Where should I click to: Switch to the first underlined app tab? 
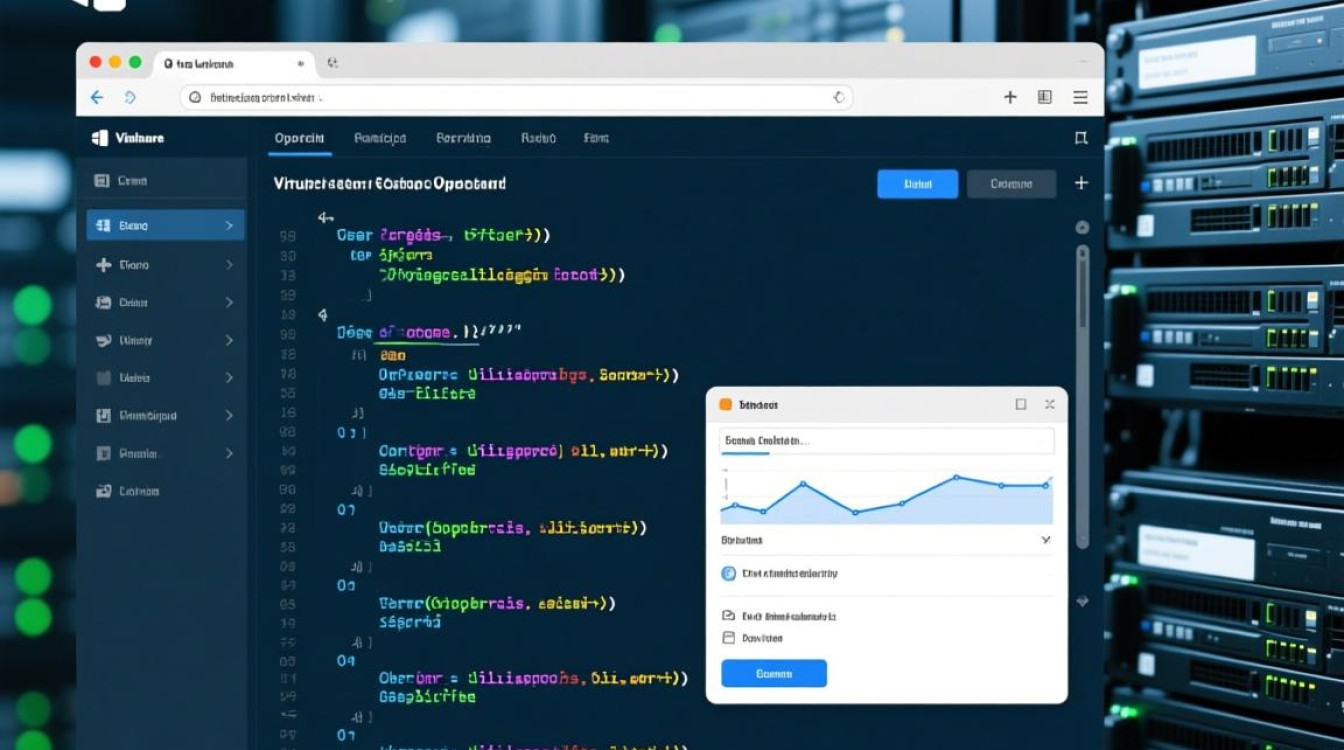point(299,138)
